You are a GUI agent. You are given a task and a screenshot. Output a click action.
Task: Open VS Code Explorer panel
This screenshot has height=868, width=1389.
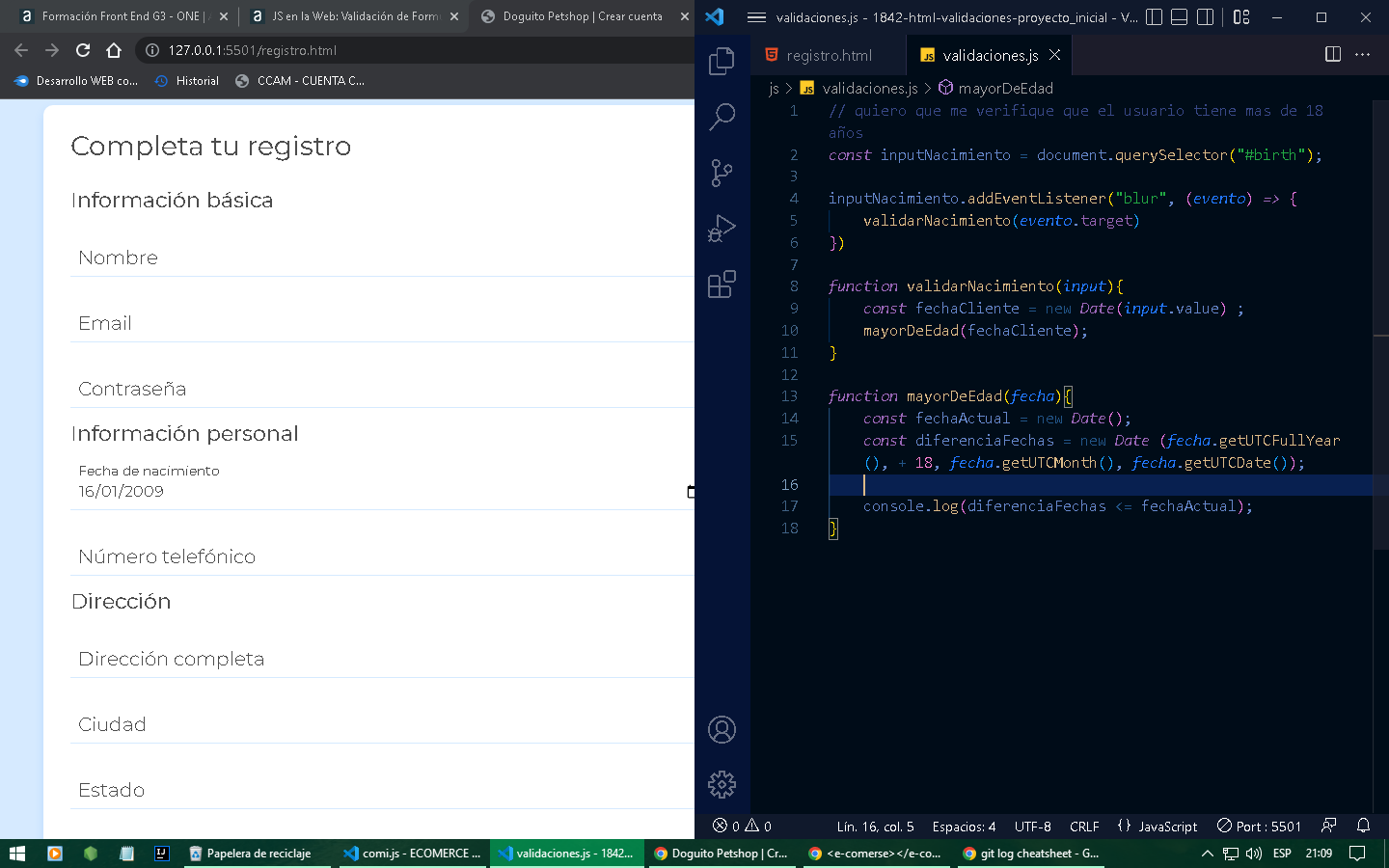722,62
